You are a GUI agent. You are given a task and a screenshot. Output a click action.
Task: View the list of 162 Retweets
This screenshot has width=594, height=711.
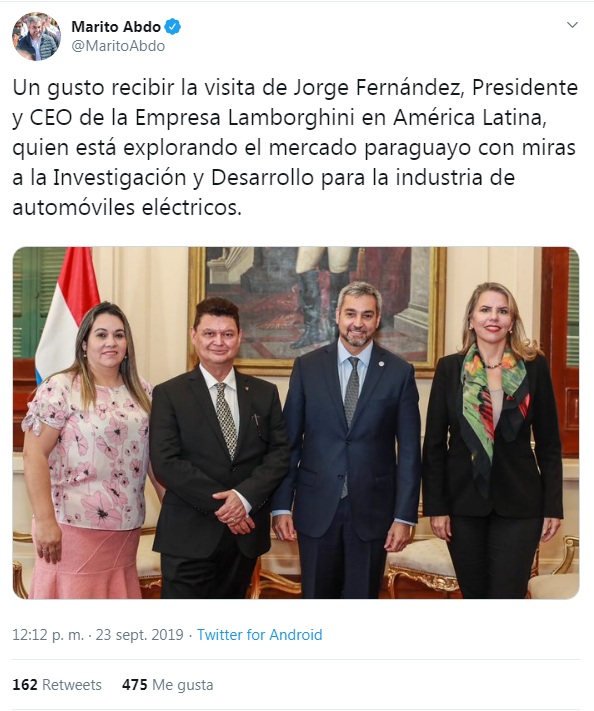(57, 684)
